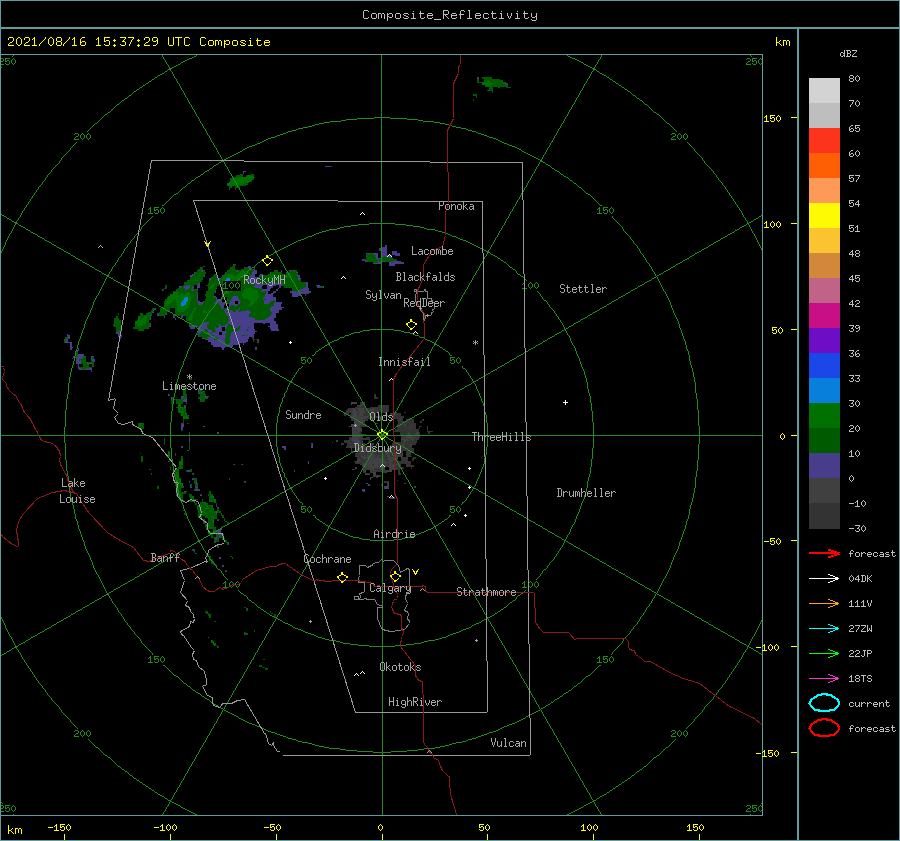Click the asterisk marker east of Innisfail

pyautogui.click(x=475, y=343)
